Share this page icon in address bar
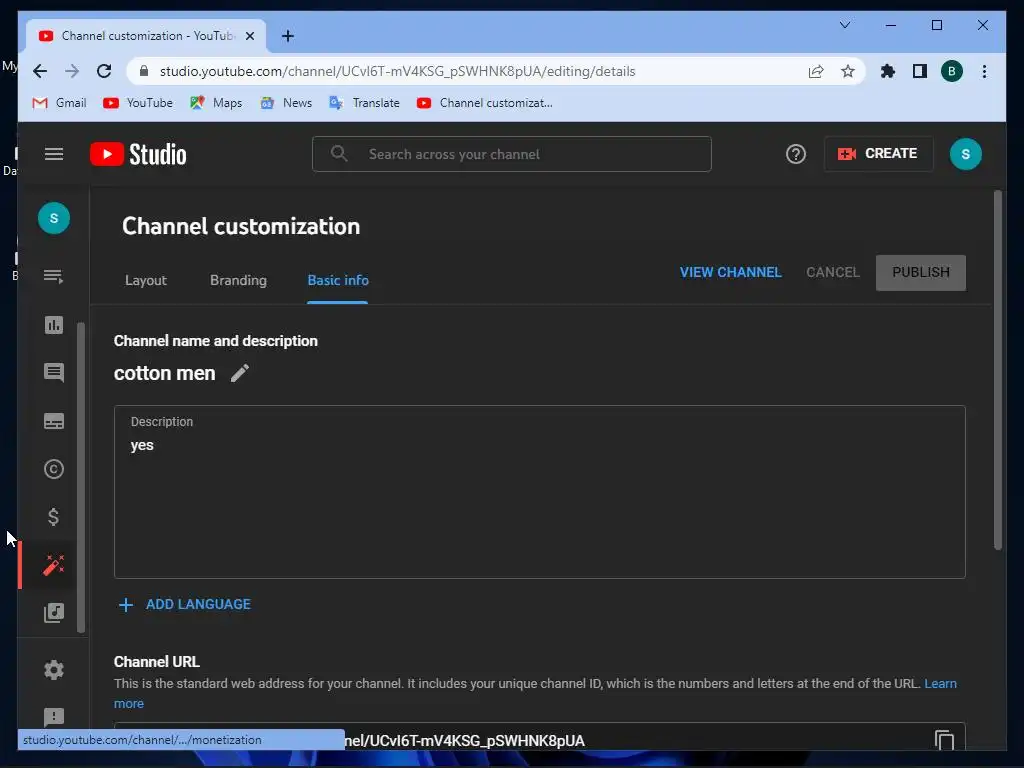1024x768 pixels. [x=816, y=71]
